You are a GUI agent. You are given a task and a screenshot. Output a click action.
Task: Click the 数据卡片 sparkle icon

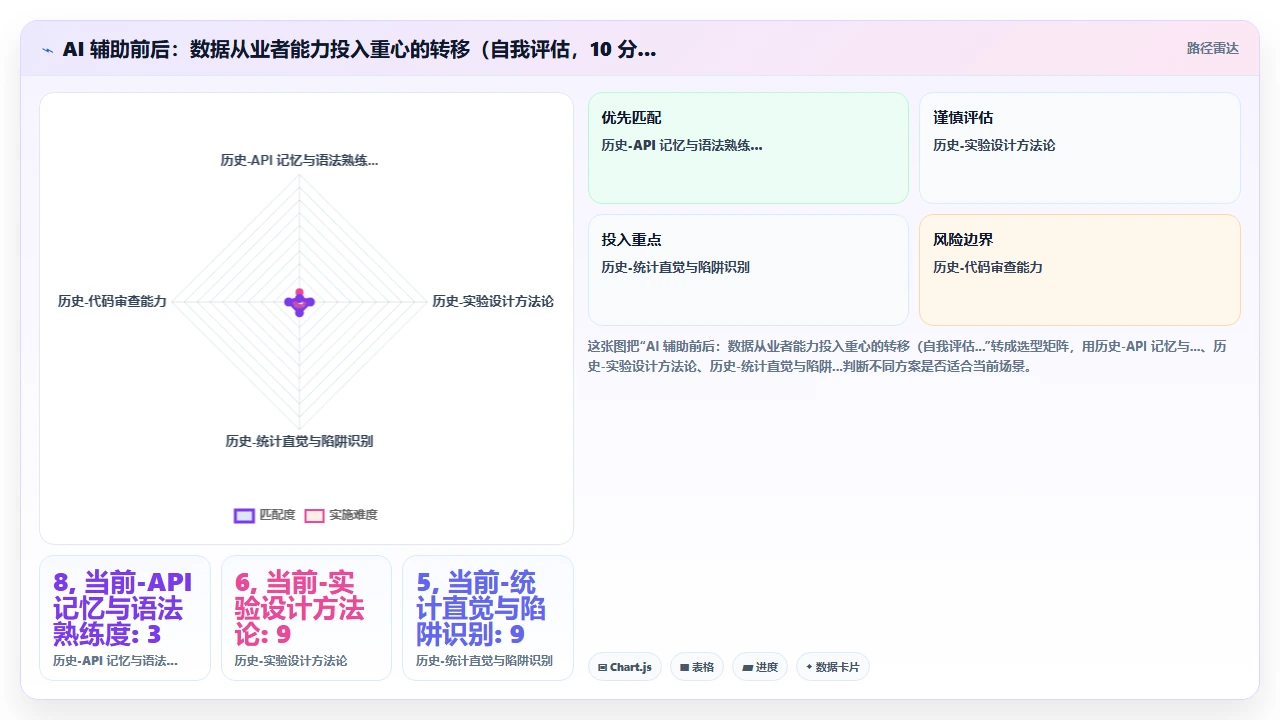tap(810, 667)
